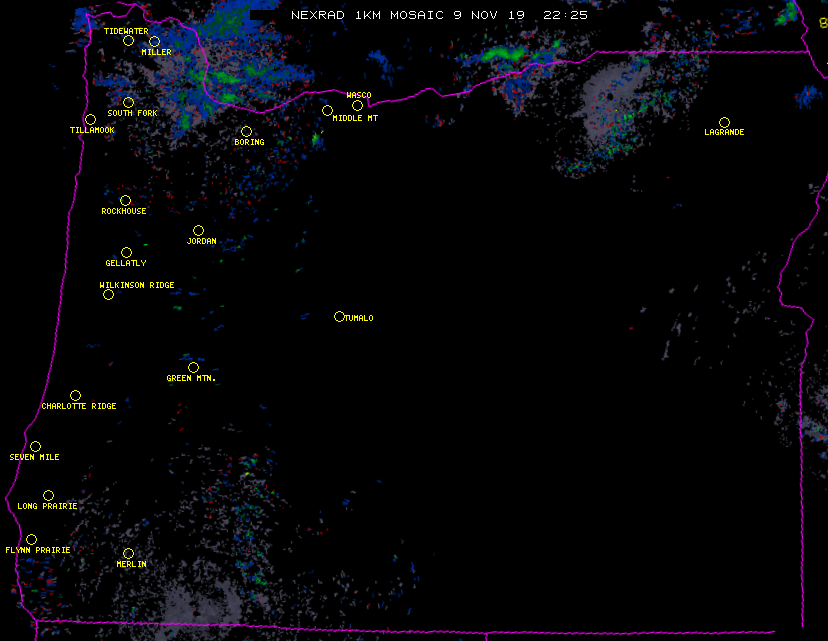The image size is (828, 641).
Task: Select the Miller station circle marker
Action: click(x=154, y=41)
